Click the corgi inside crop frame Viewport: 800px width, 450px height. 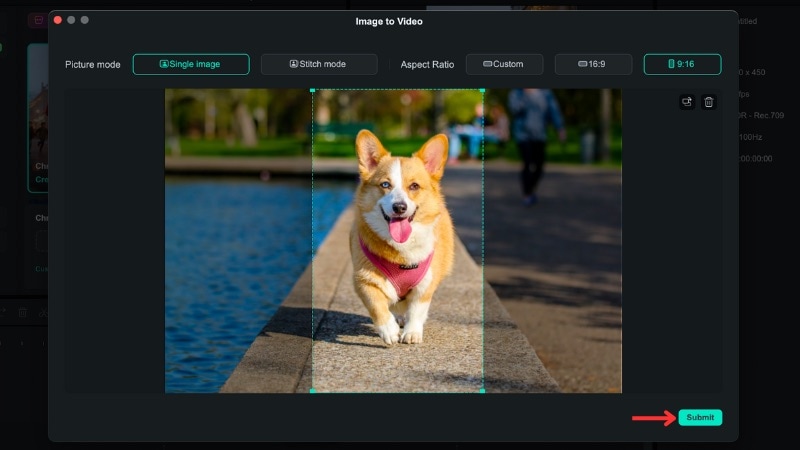point(400,235)
